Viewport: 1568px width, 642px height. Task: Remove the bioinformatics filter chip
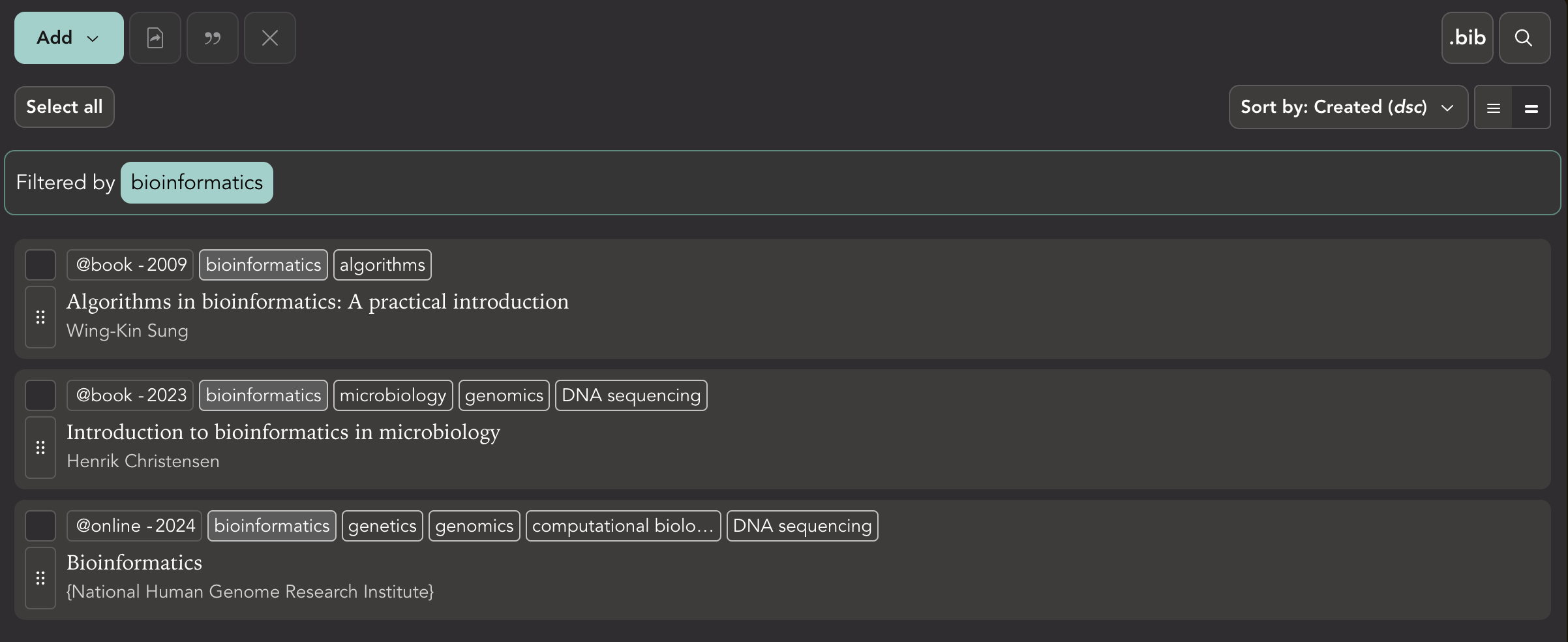(x=196, y=183)
